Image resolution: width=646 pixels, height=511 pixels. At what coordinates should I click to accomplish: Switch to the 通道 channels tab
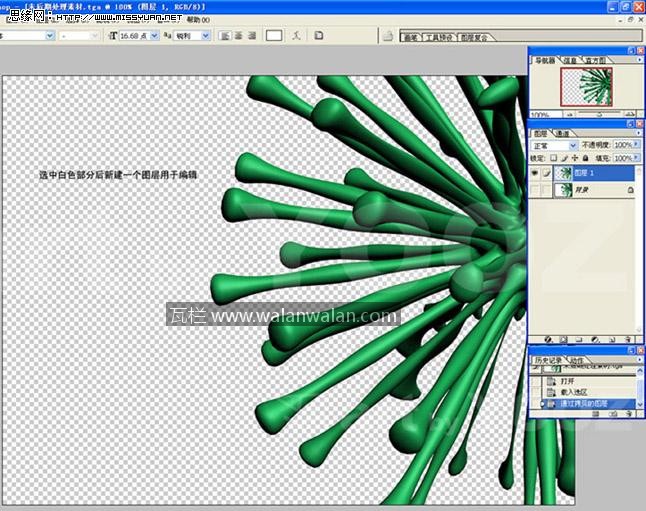(x=563, y=133)
